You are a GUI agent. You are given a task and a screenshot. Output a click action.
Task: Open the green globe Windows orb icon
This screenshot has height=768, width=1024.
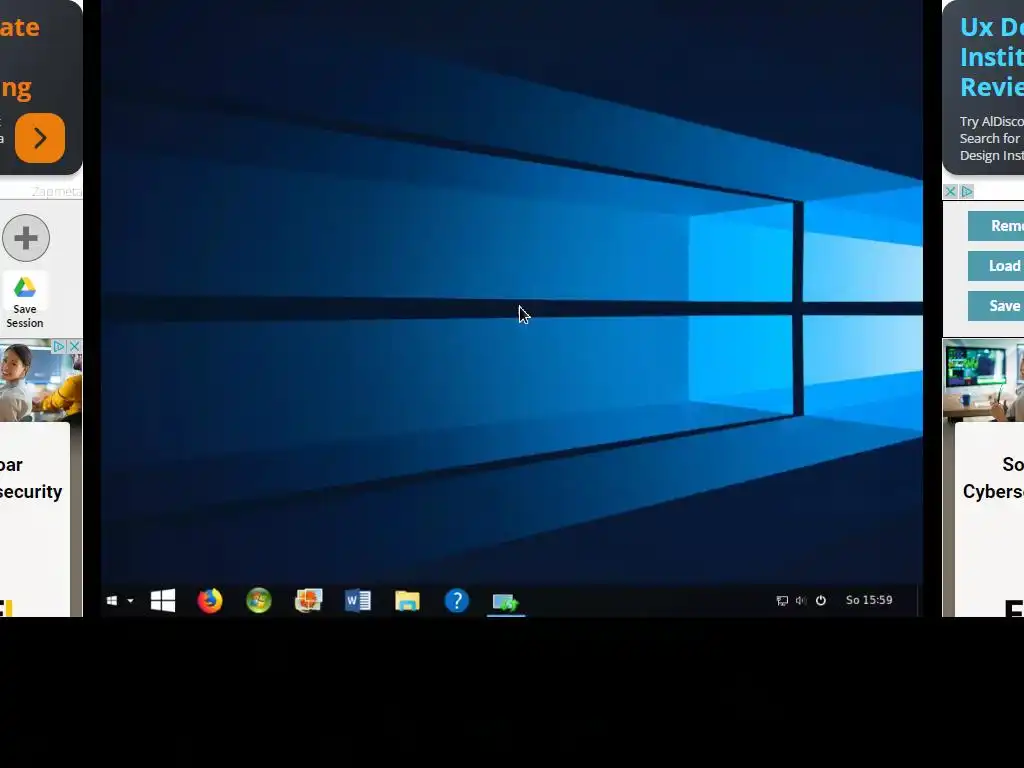coord(259,600)
